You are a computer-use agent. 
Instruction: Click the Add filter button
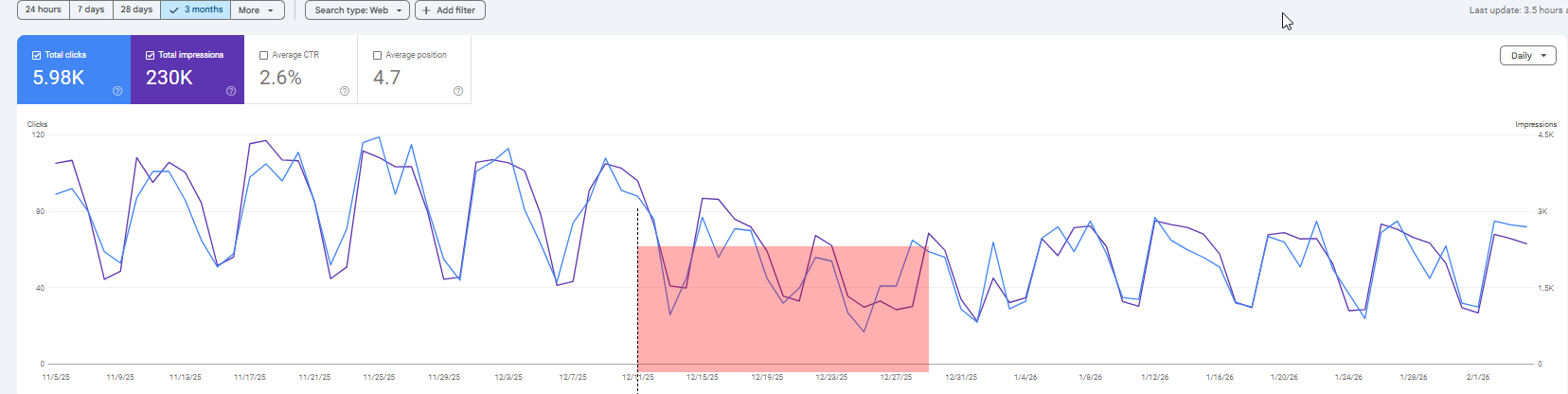[x=450, y=10]
